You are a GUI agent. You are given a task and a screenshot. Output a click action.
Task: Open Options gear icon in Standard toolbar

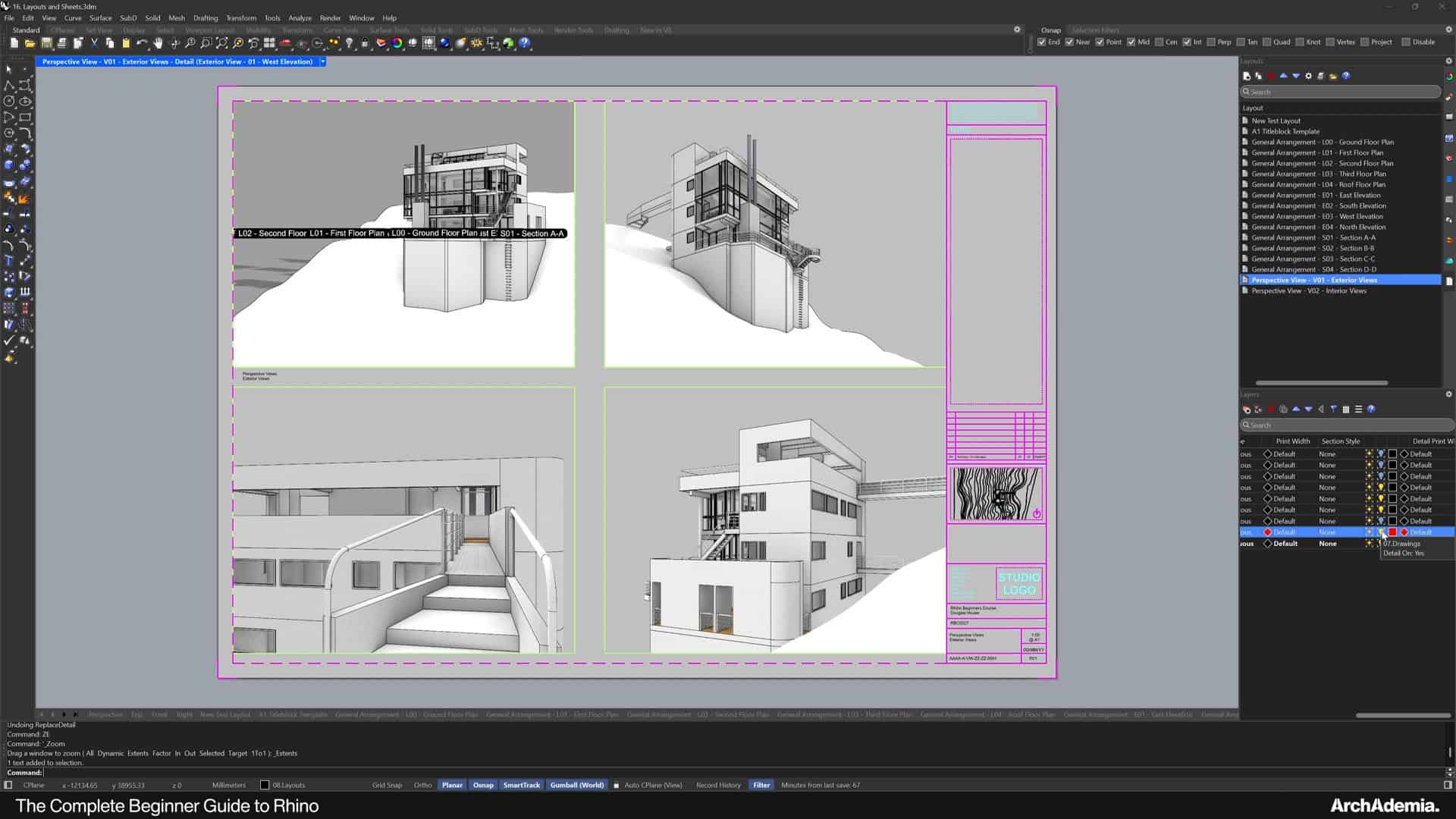click(475, 43)
